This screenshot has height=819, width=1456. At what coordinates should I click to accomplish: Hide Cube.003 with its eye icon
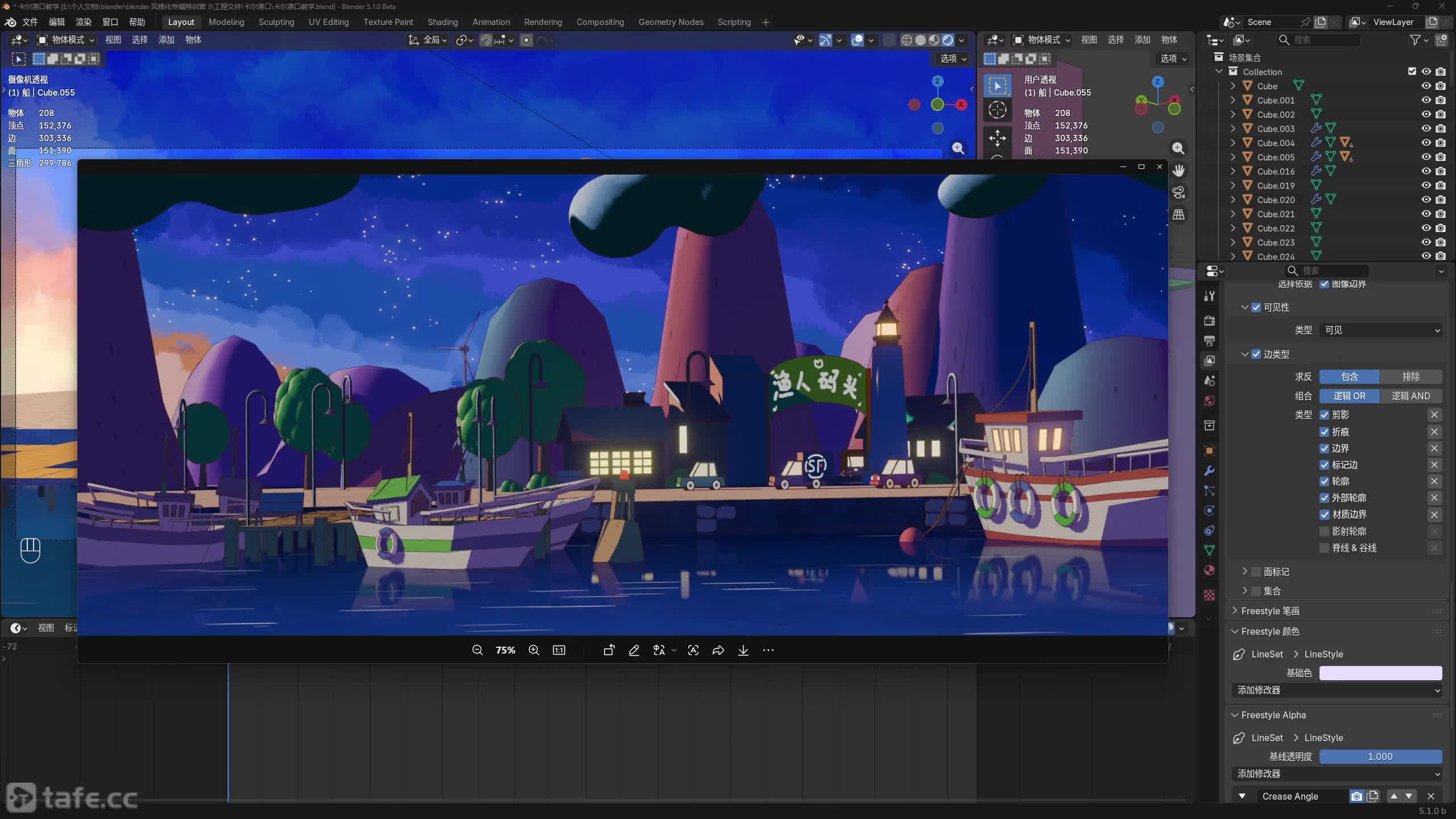click(x=1426, y=129)
